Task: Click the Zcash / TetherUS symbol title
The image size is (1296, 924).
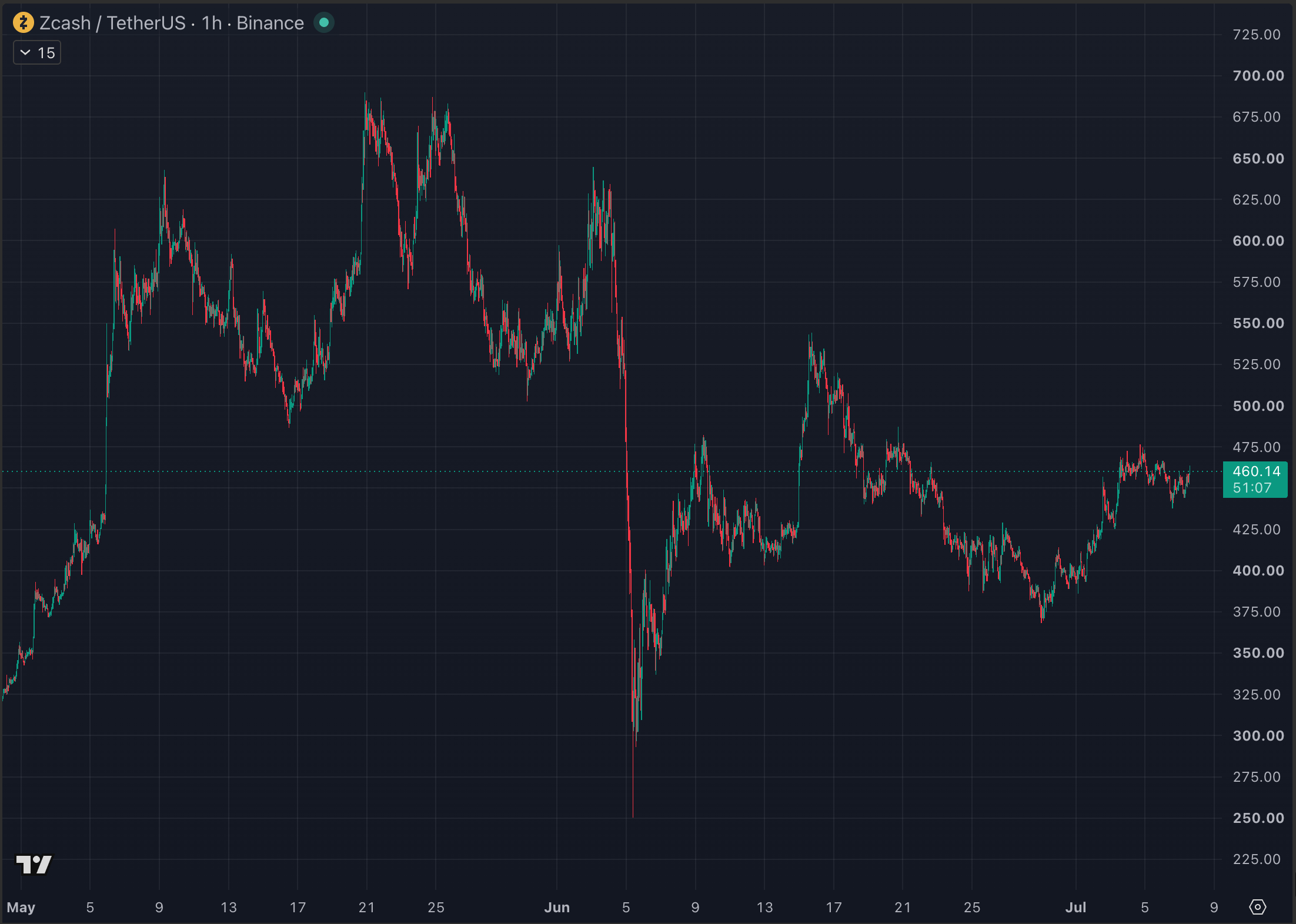Action: pyautogui.click(x=112, y=23)
